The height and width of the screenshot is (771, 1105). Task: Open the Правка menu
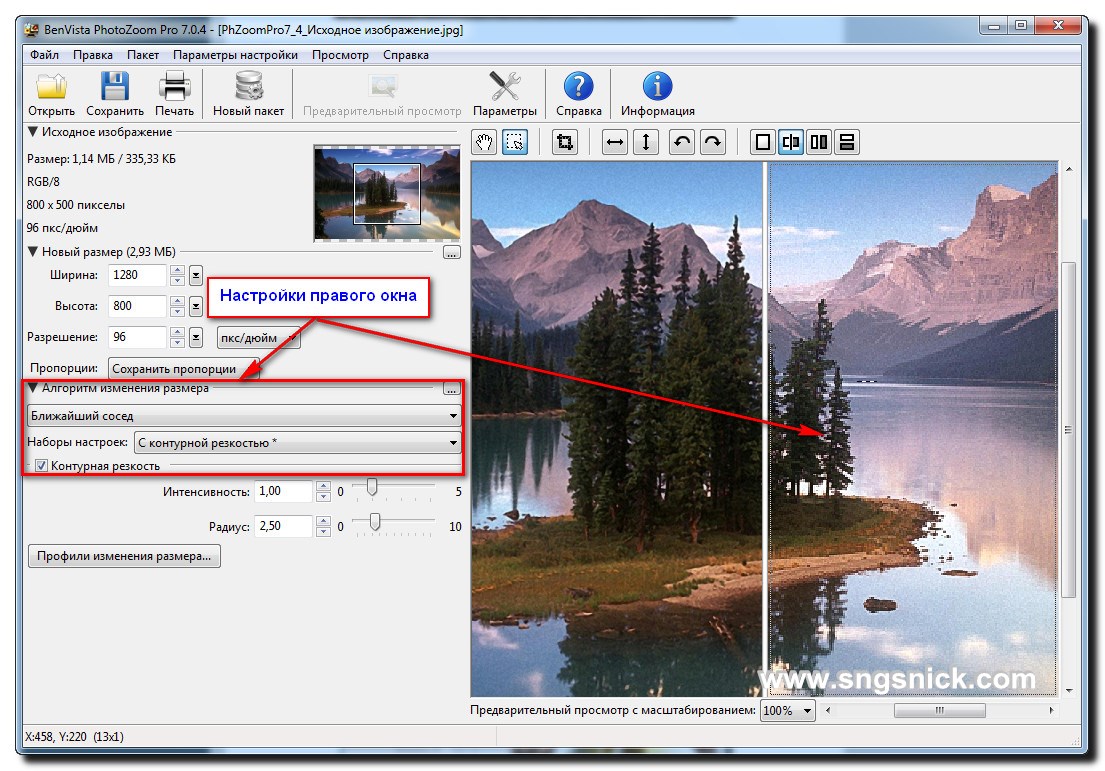click(x=92, y=55)
